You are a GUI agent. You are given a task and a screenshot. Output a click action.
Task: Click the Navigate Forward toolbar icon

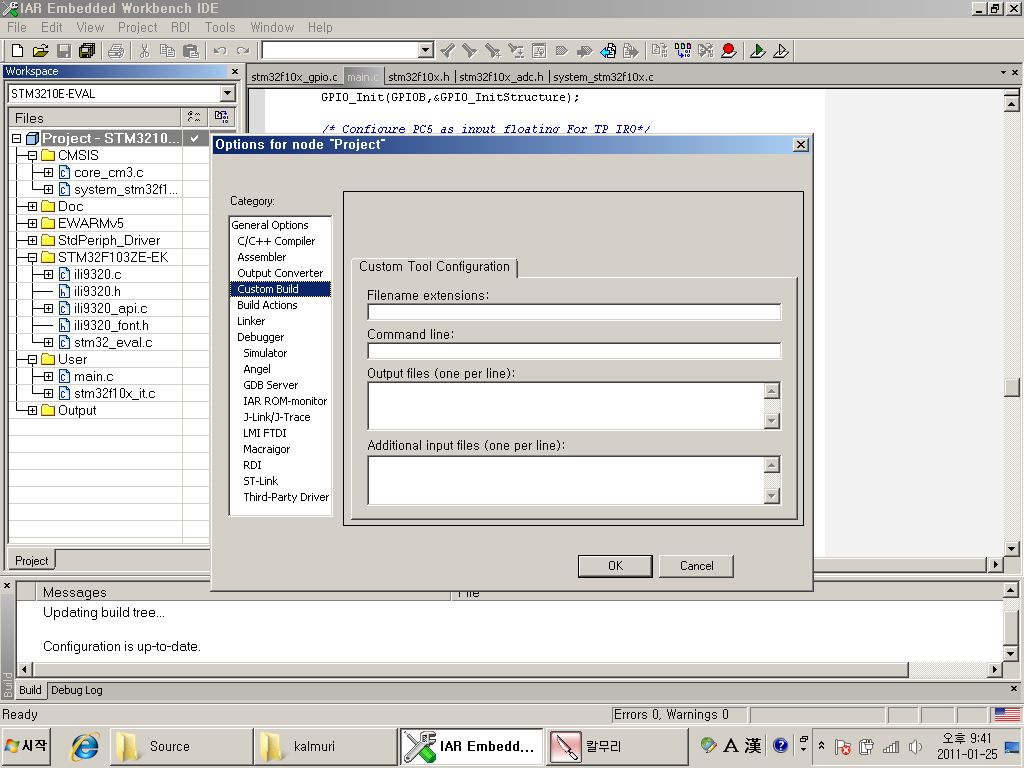click(631, 51)
